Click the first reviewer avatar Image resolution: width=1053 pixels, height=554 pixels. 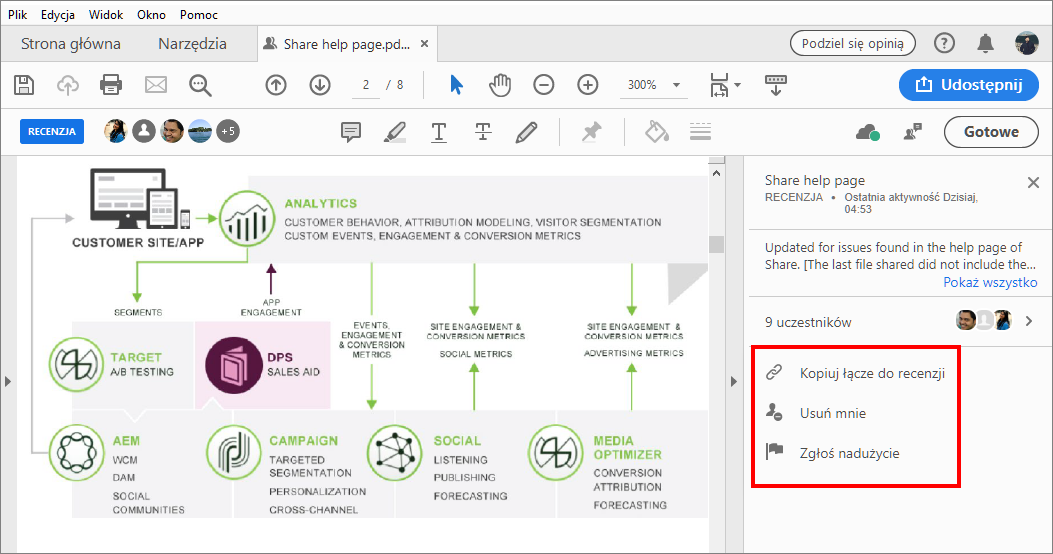coord(116,132)
